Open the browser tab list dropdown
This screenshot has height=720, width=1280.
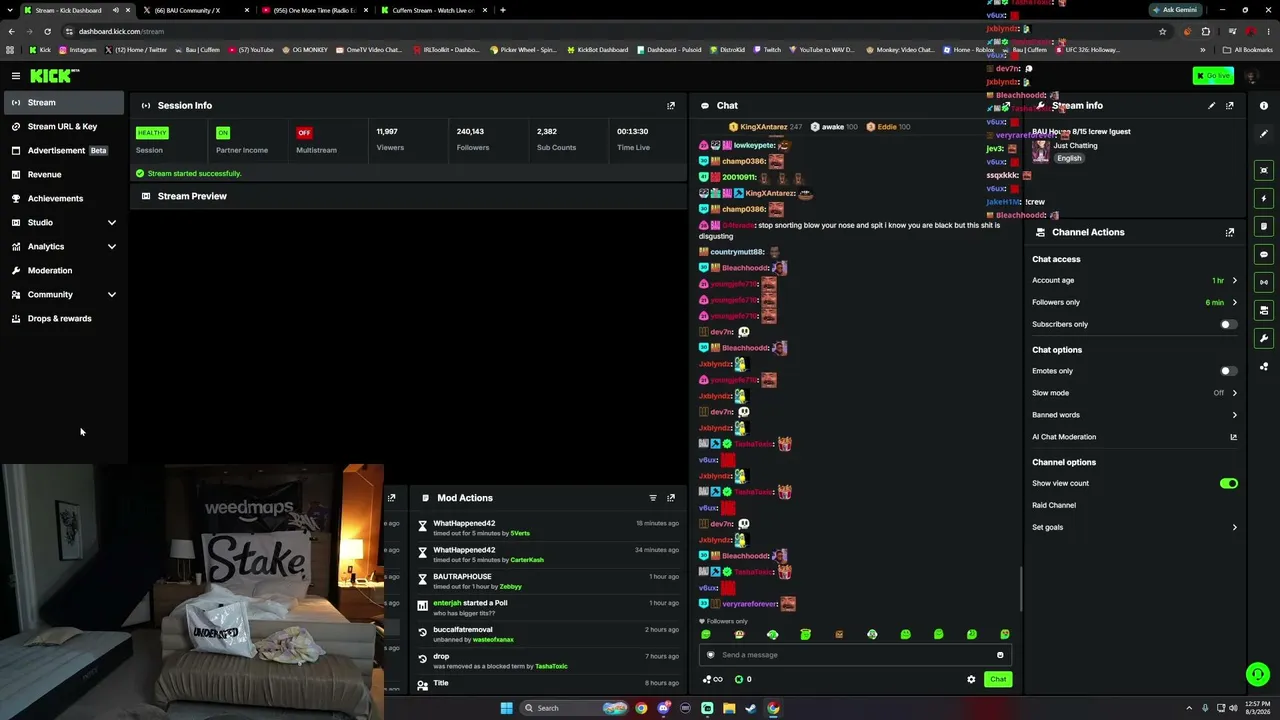point(10,10)
